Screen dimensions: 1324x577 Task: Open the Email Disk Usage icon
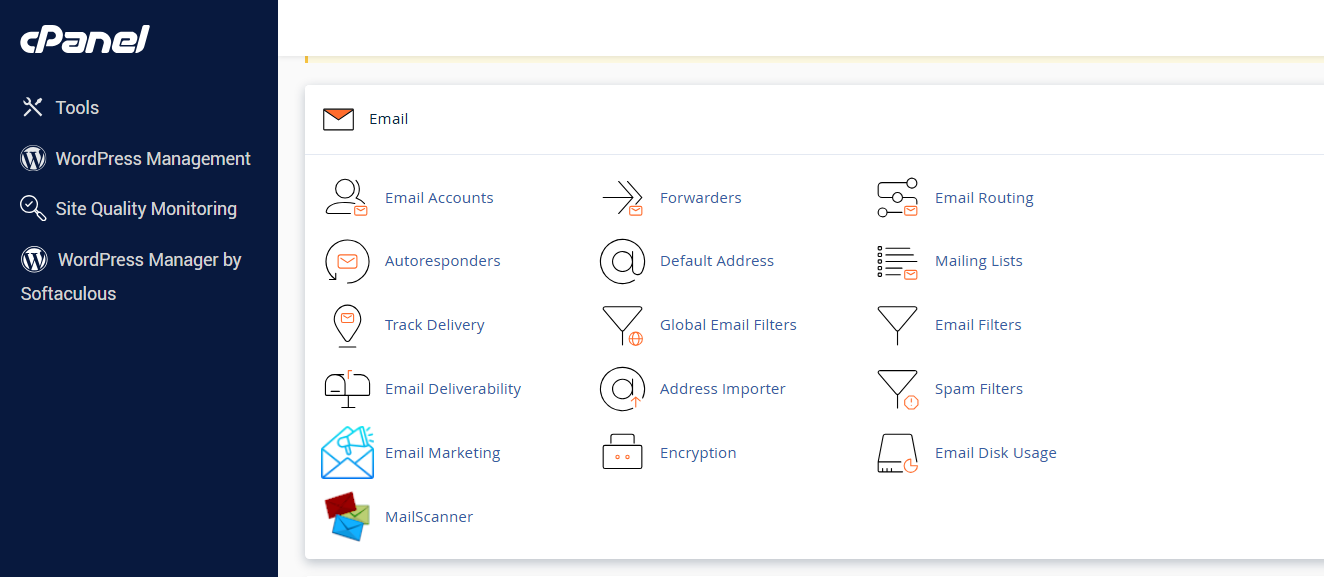(x=897, y=452)
